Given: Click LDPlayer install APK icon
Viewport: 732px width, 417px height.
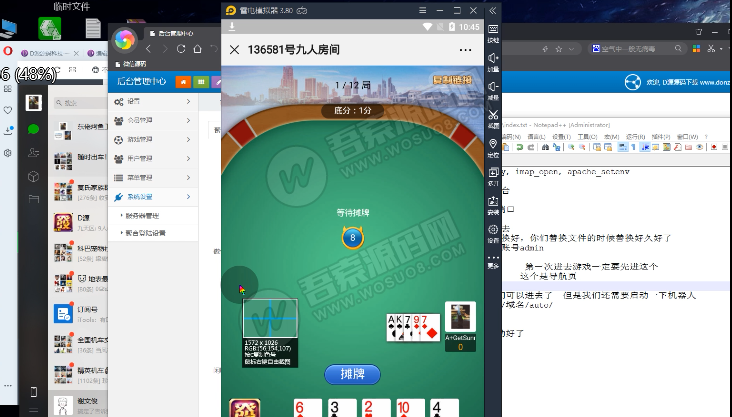Looking at the screenshot, I should pos(493,201).
